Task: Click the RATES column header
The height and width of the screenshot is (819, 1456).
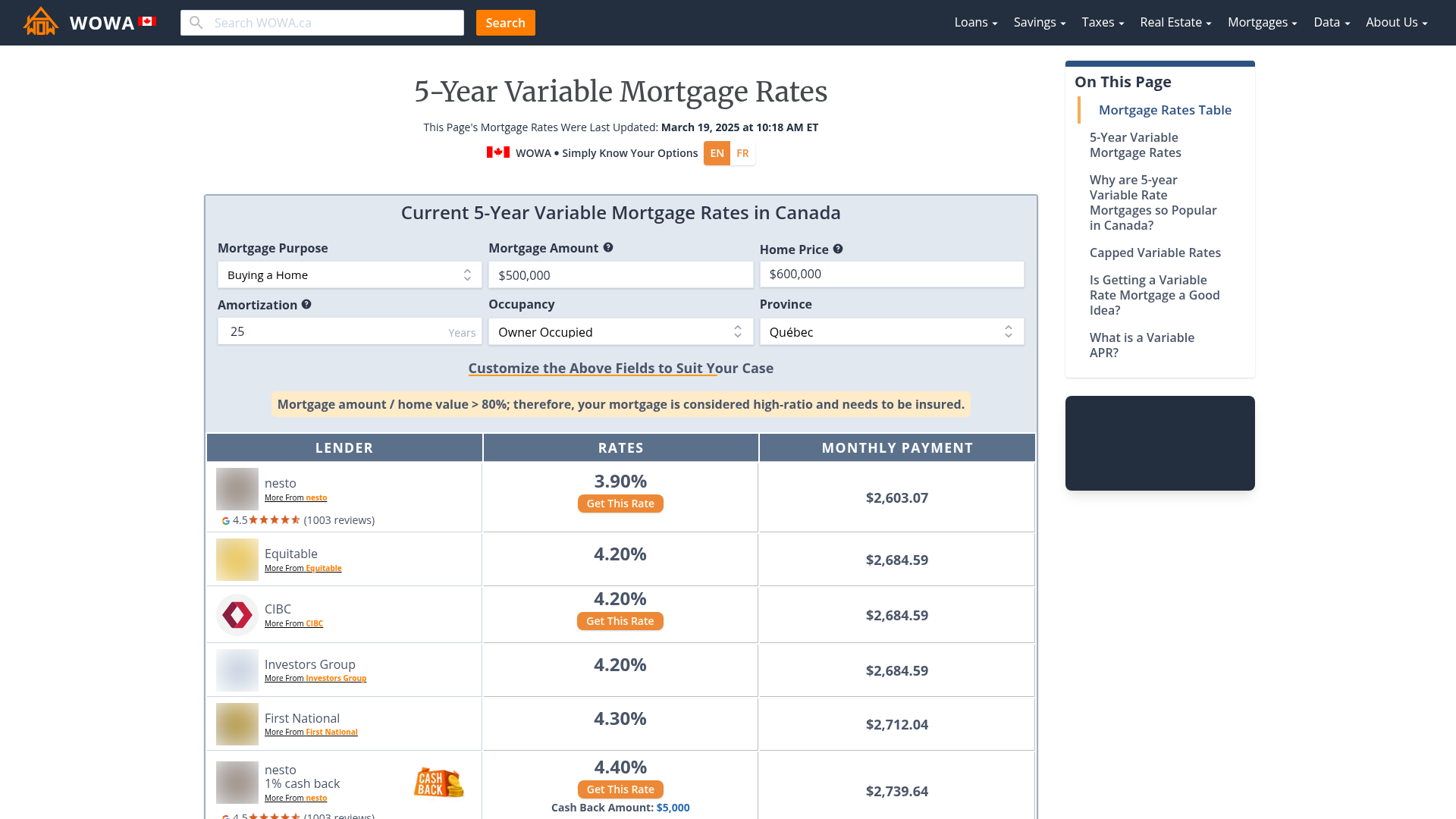Action: click(621, 447)
